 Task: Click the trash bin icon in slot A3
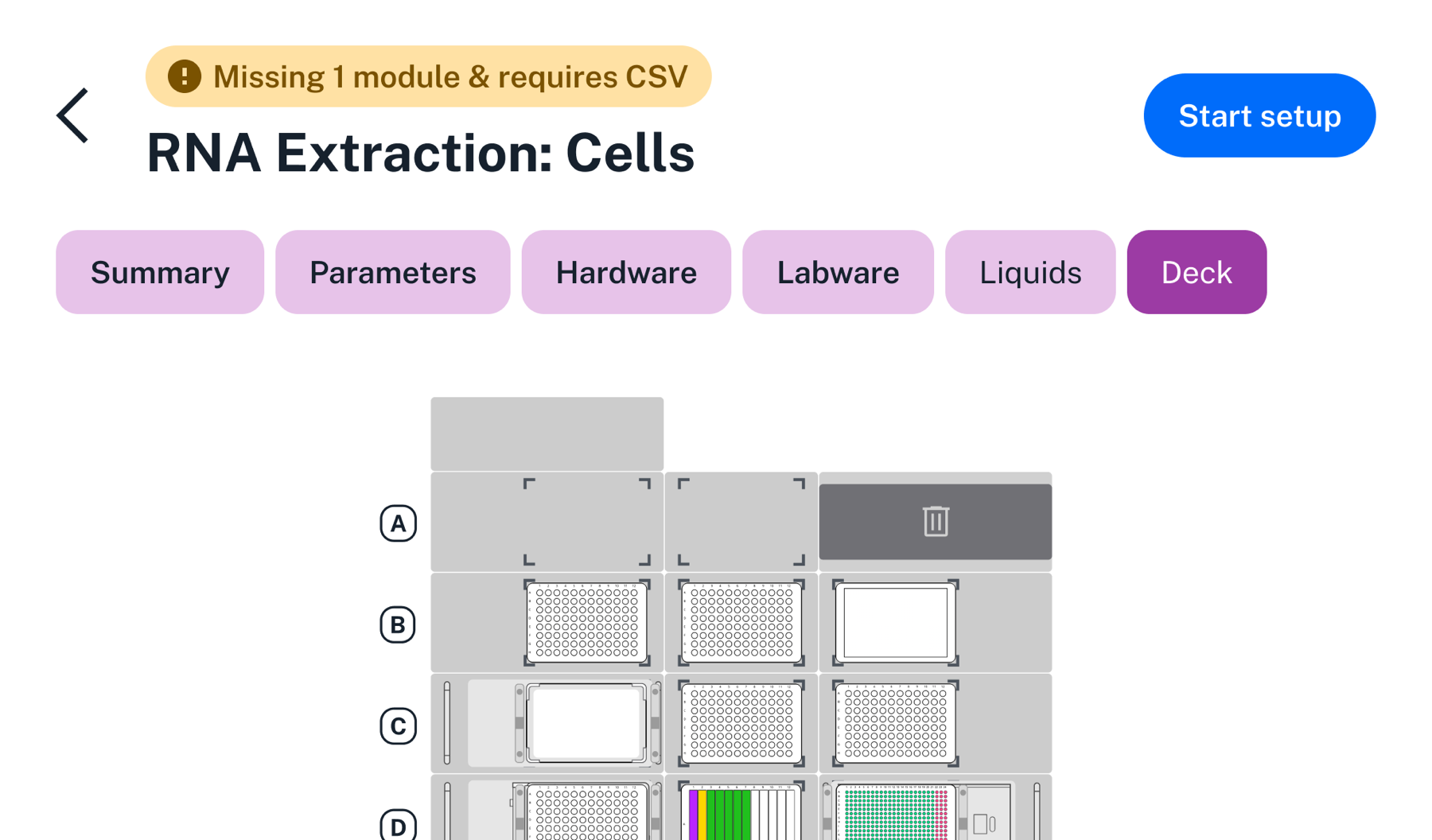(935, 521)
